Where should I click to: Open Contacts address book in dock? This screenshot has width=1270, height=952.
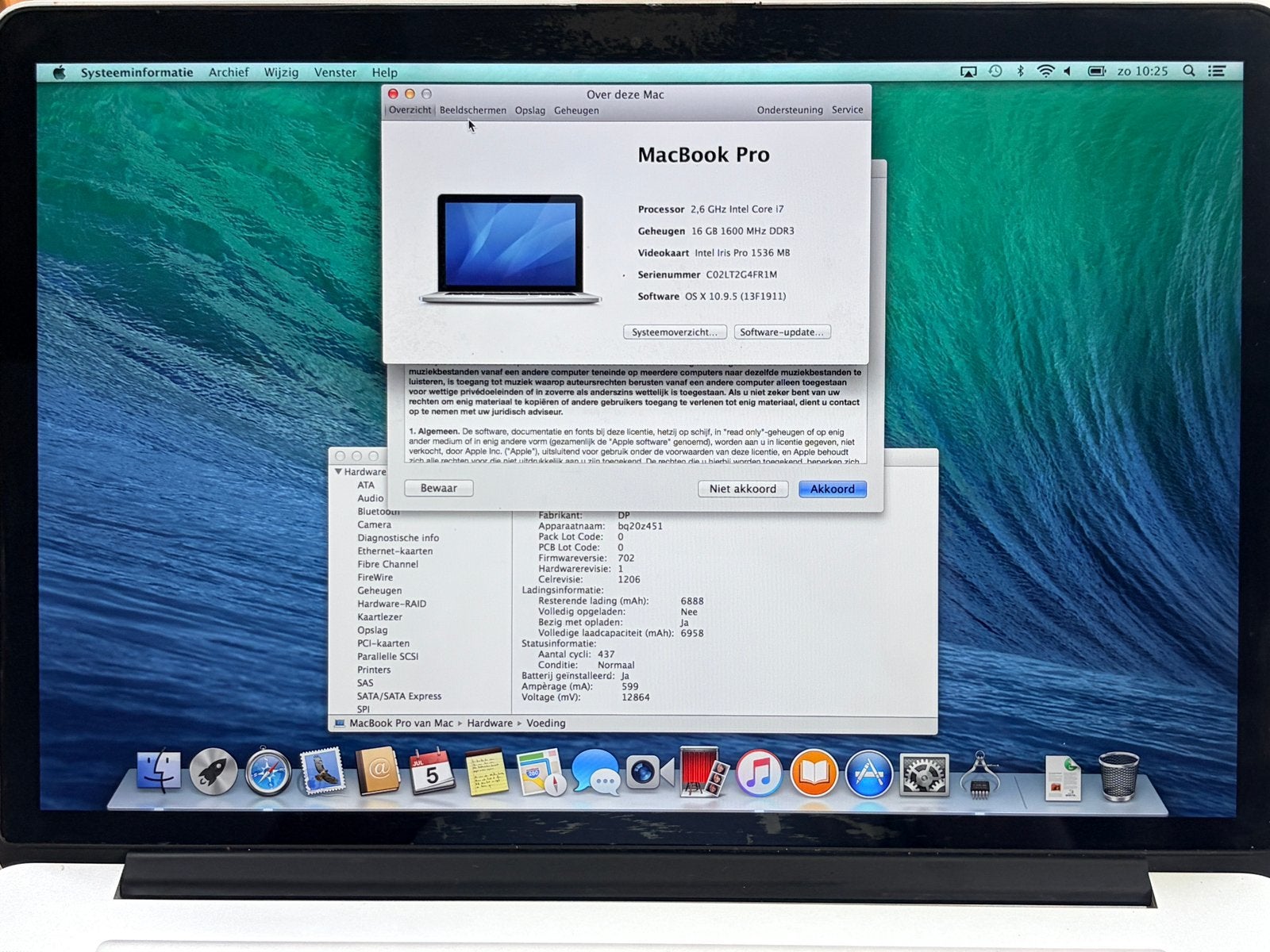377,771
